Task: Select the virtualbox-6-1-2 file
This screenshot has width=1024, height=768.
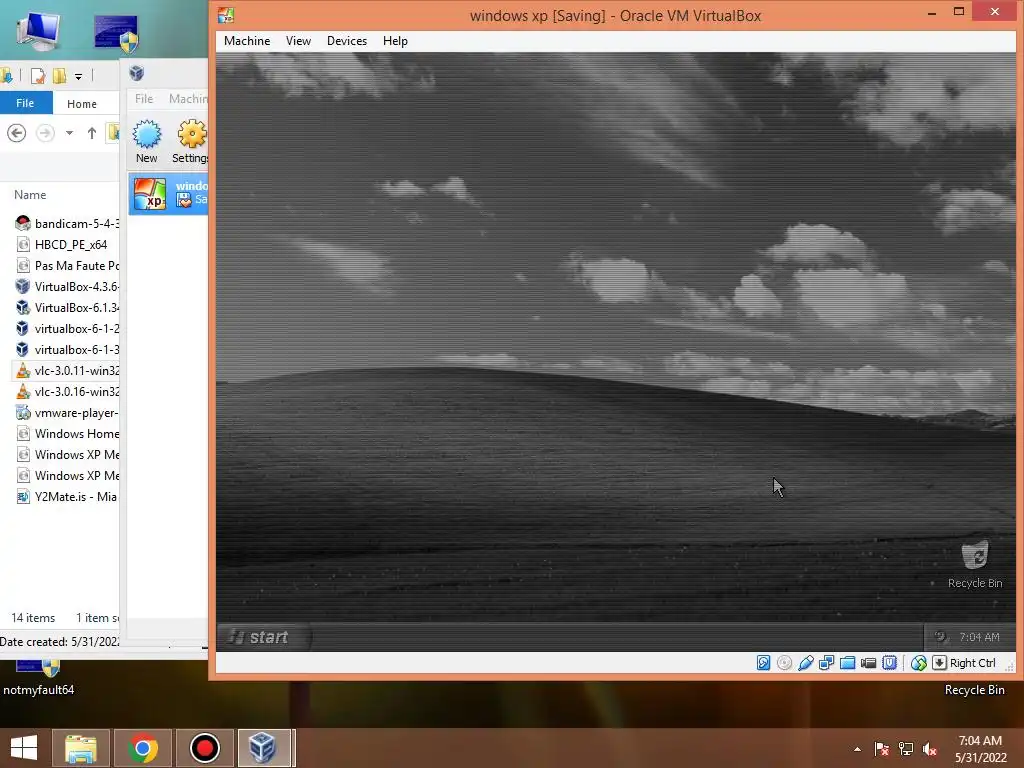Action: point(67,328)
